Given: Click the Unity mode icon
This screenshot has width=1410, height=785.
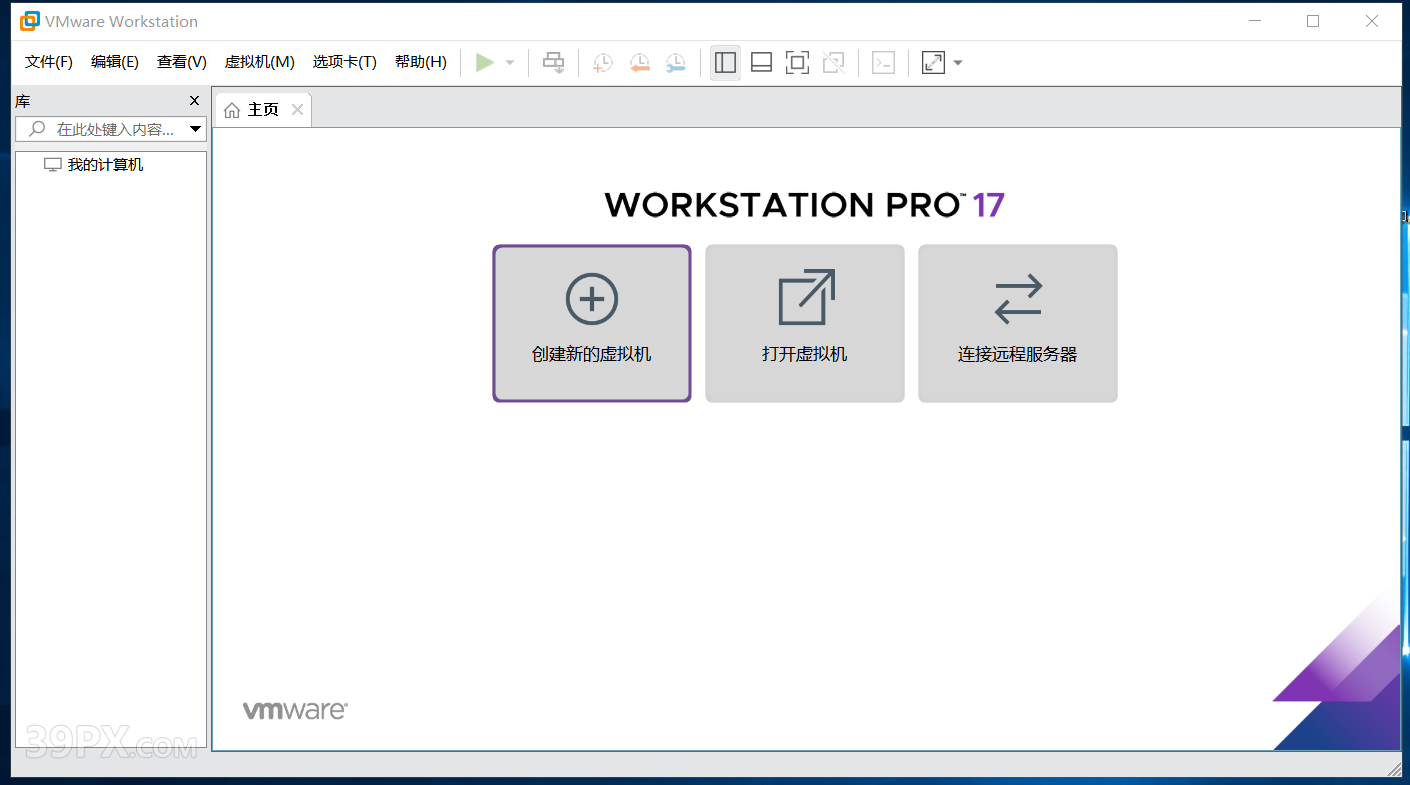Looking at the screenshot, I should click(833, 62).
